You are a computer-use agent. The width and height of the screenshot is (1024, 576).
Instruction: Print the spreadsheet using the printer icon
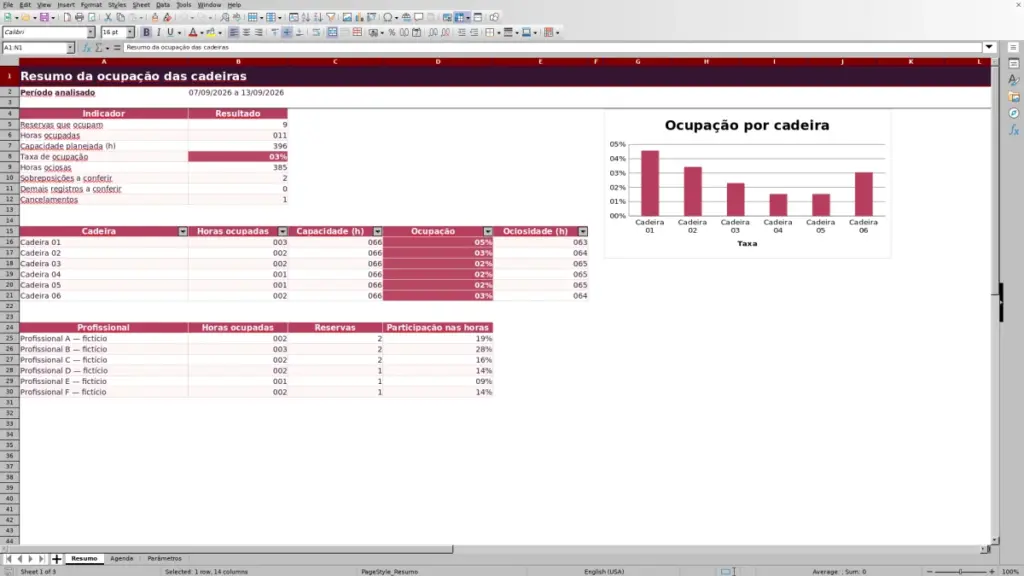tap(79, 17)
